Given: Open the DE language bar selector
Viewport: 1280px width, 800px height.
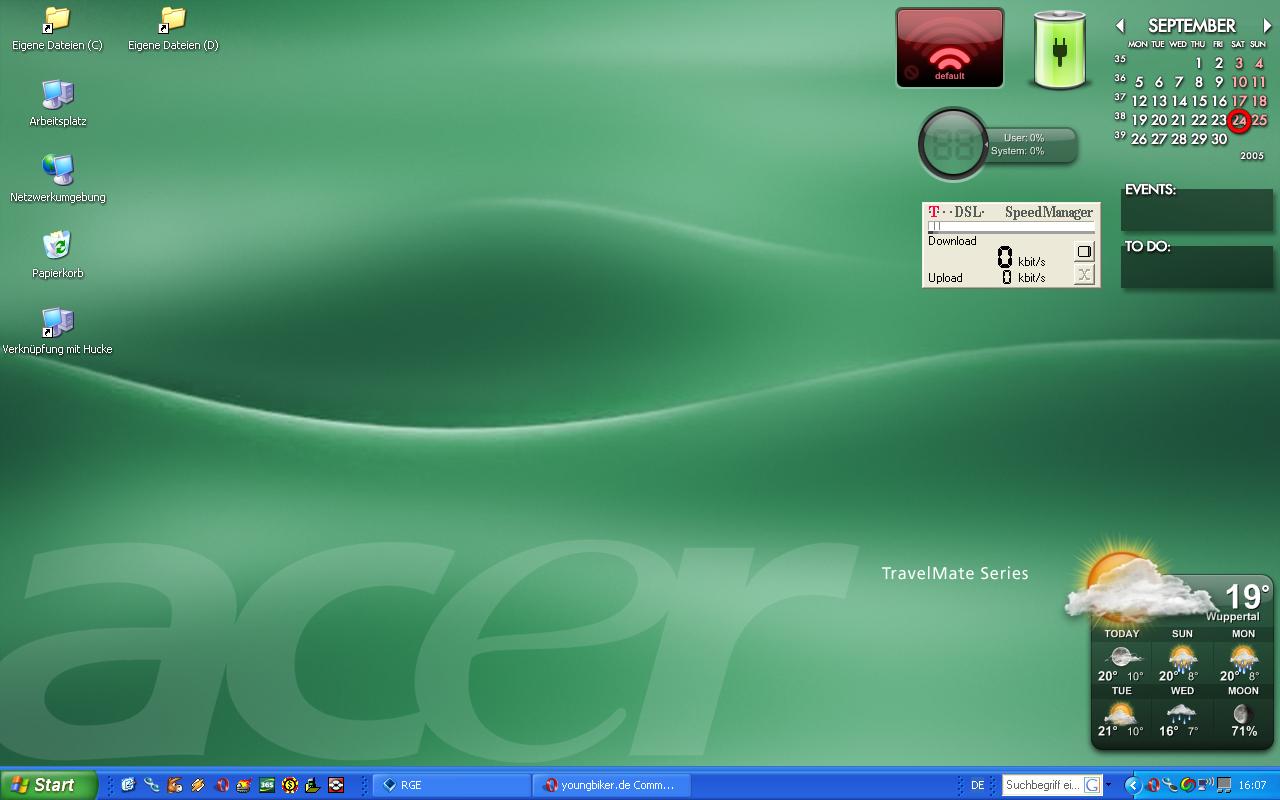Looking at the screenshot, I should point(977,785).
